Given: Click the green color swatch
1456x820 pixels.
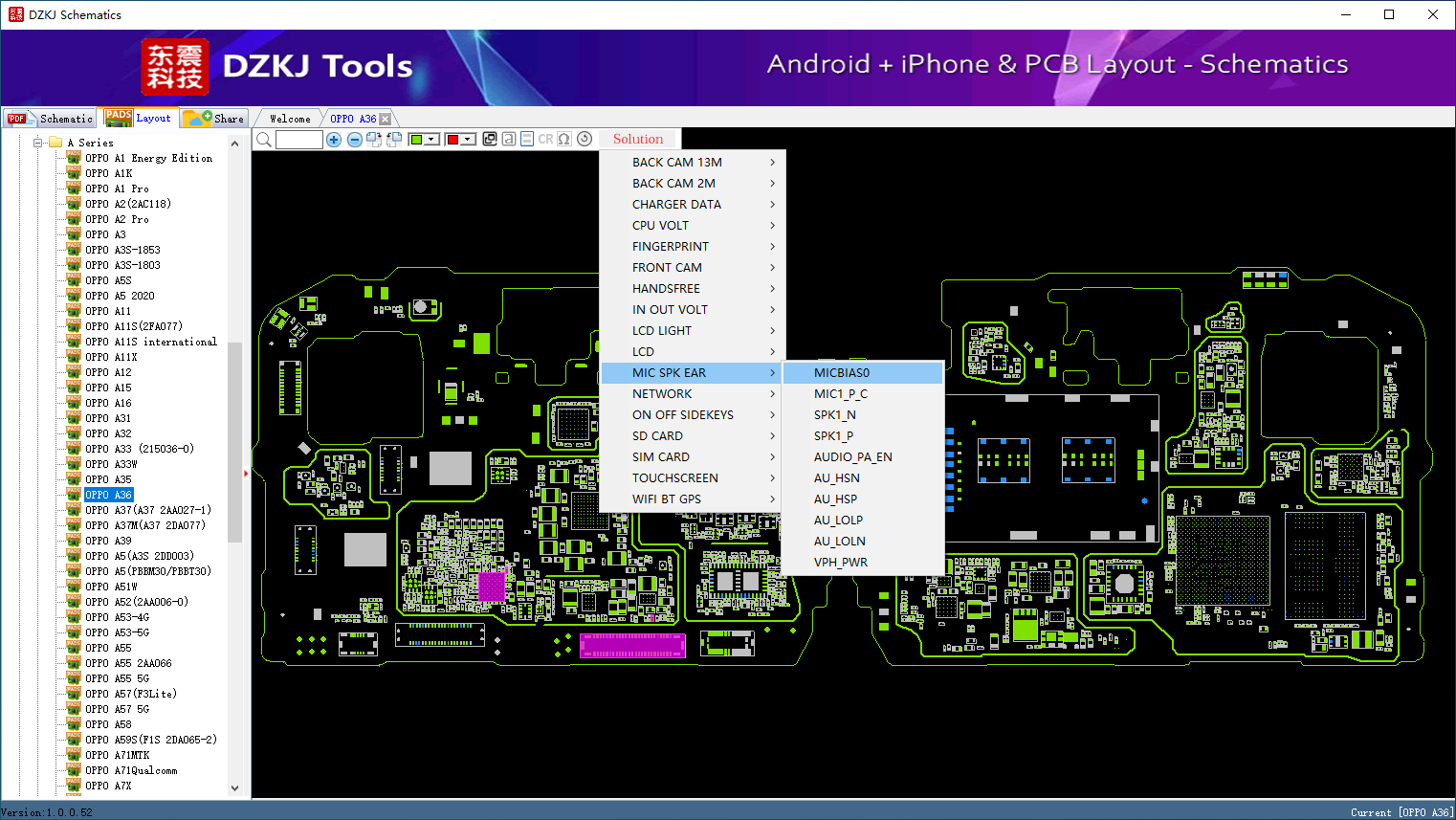Looking at the screenshot, I should click(416, 140).
